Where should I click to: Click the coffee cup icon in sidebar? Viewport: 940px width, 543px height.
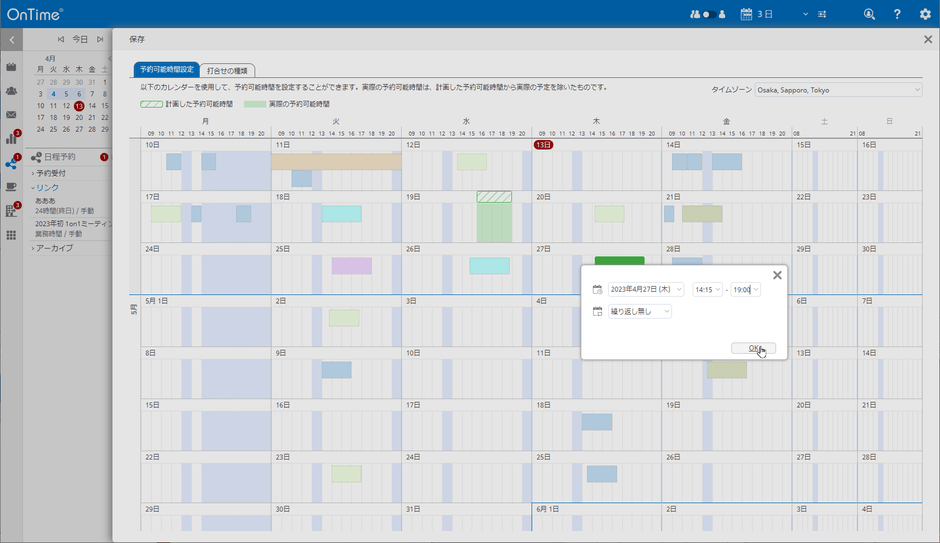point(11,187)
